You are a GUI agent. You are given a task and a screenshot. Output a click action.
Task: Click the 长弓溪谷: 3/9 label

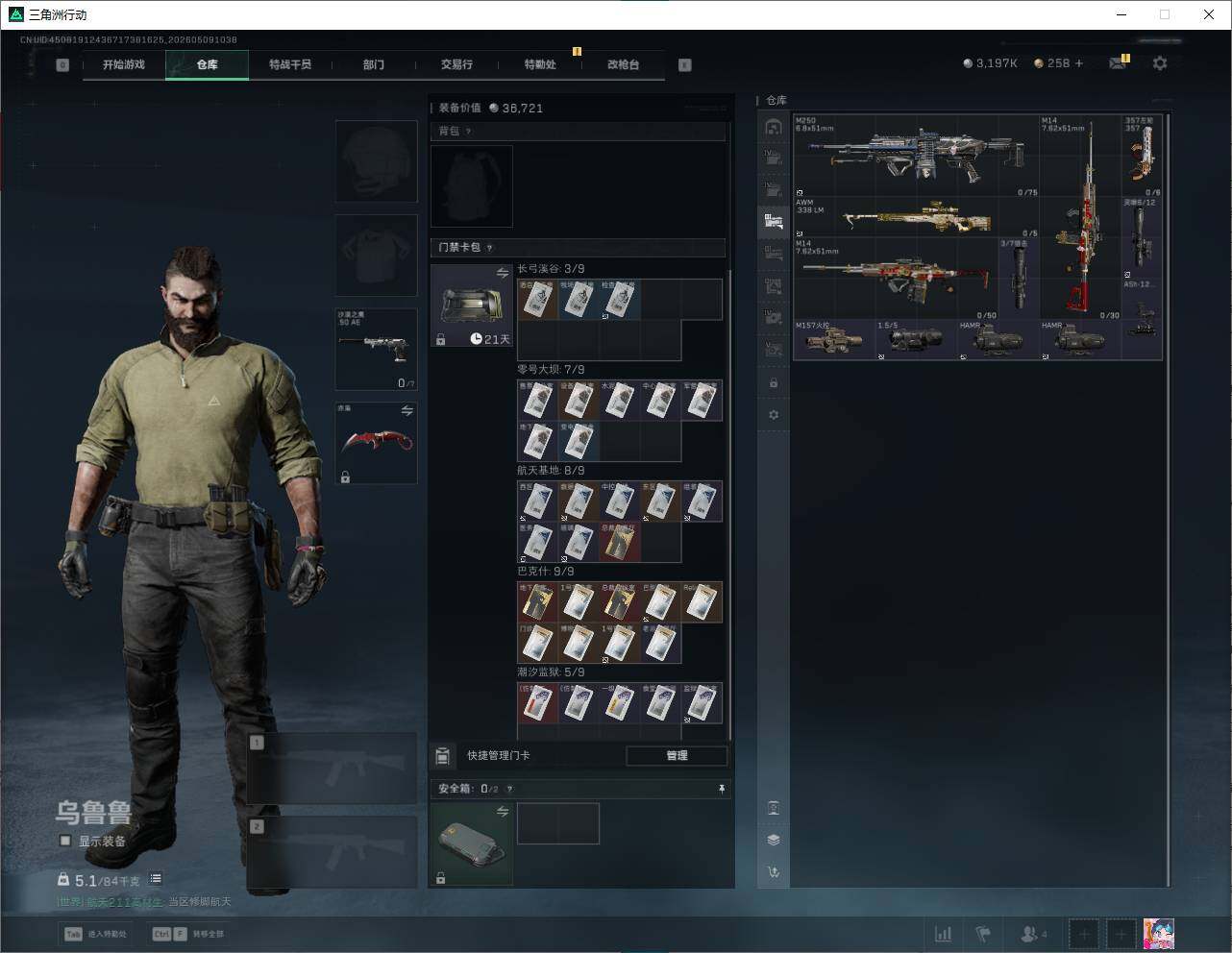[551, 269]
